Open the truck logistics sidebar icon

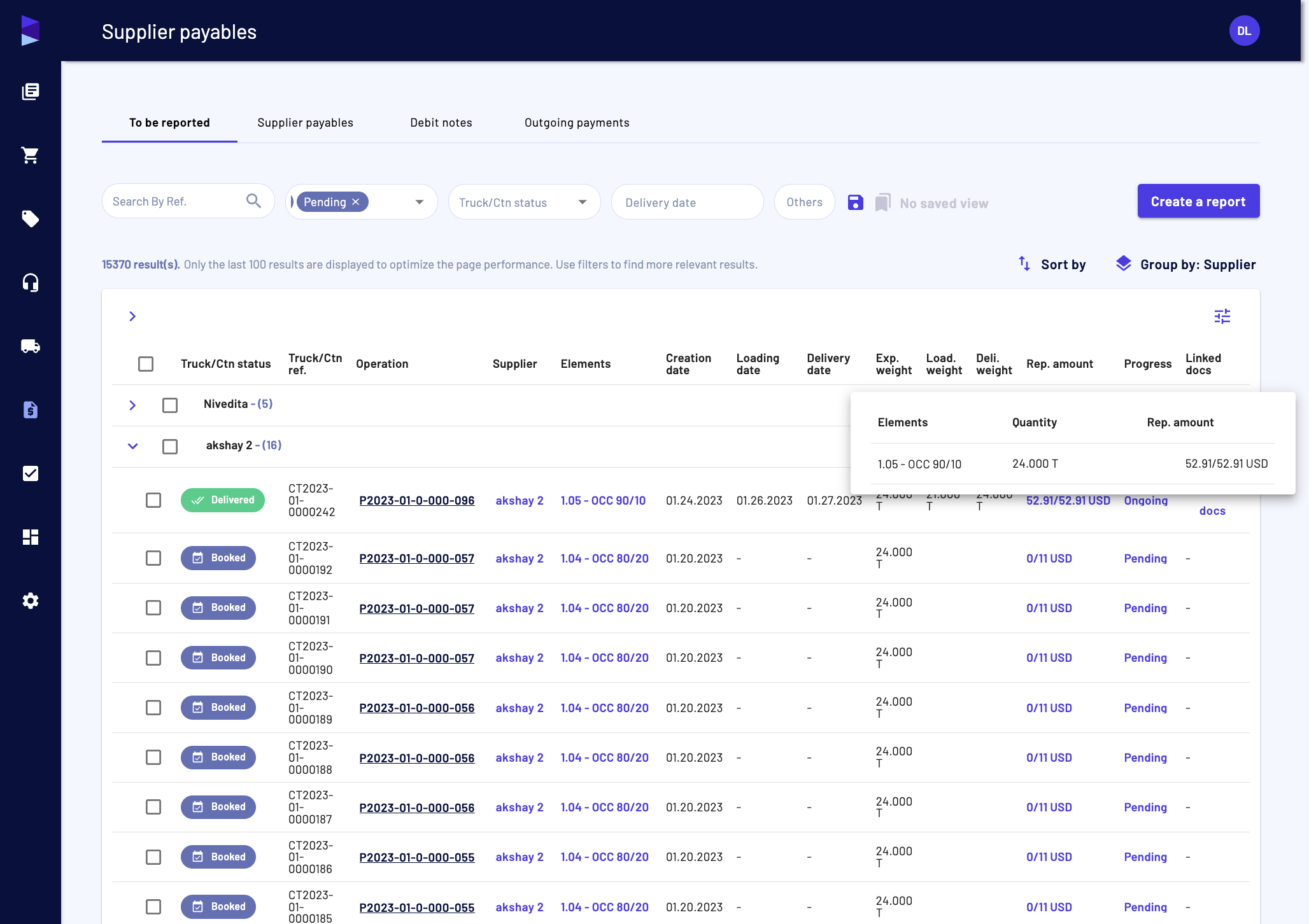click(x=31, y=346)
